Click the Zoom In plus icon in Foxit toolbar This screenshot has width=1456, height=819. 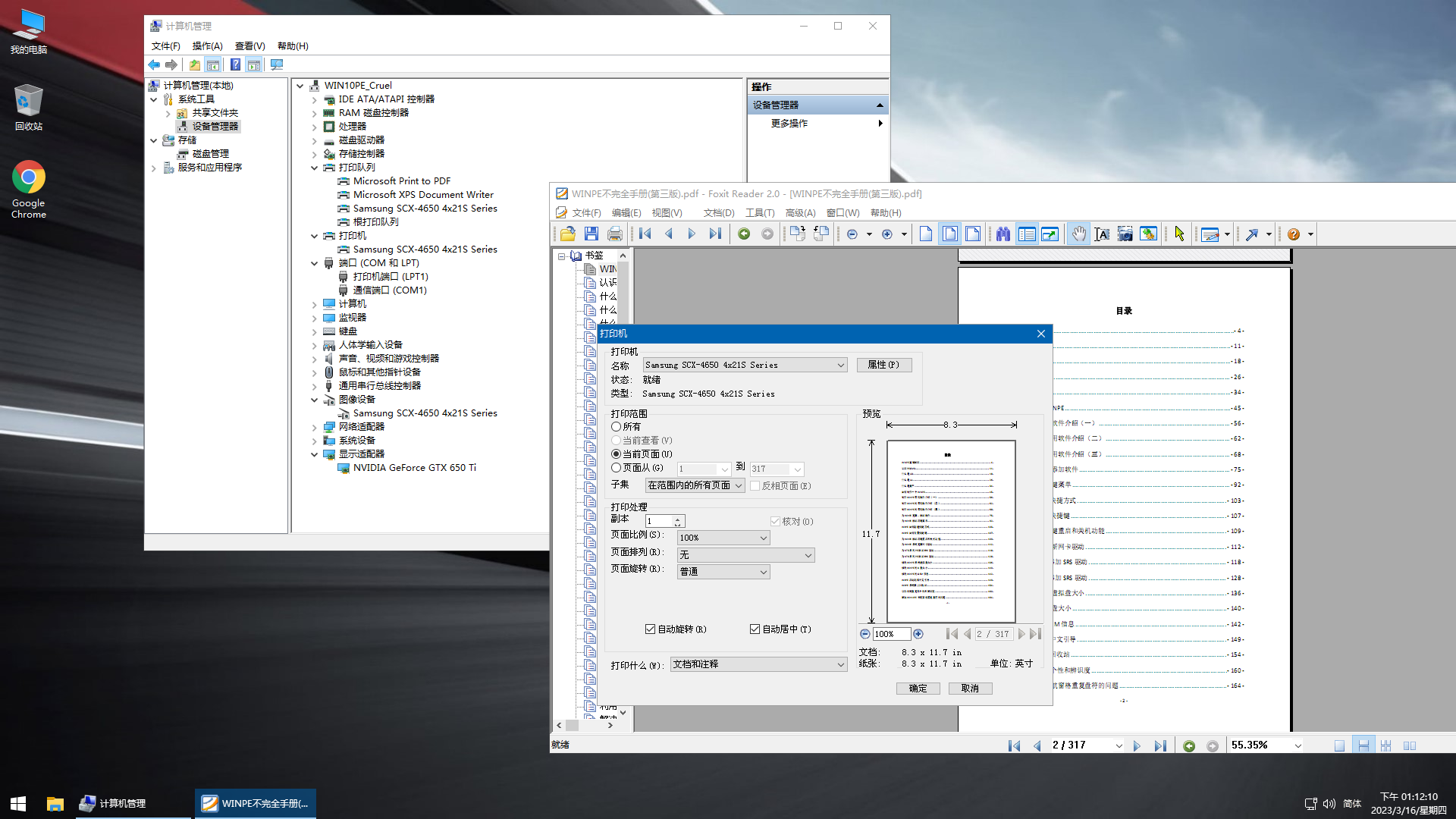point(887,234)
